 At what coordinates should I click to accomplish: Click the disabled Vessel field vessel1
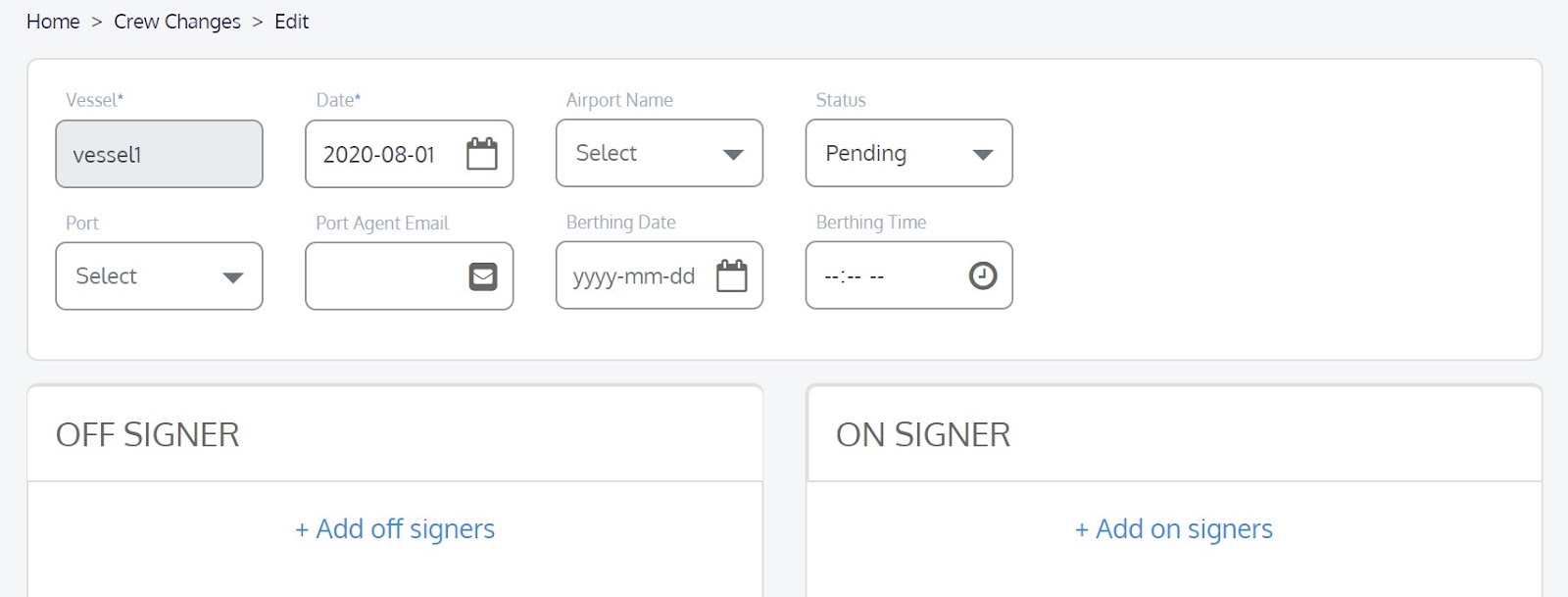point(159,155)
